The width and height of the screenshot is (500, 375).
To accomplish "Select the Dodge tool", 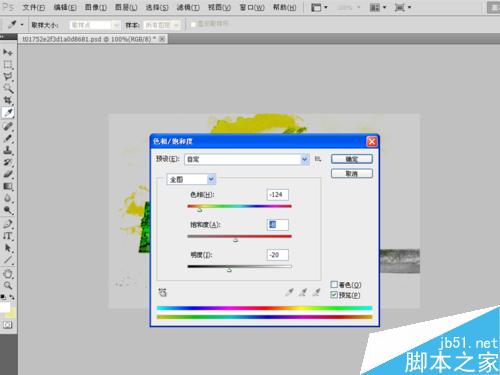I will (8, 210).
